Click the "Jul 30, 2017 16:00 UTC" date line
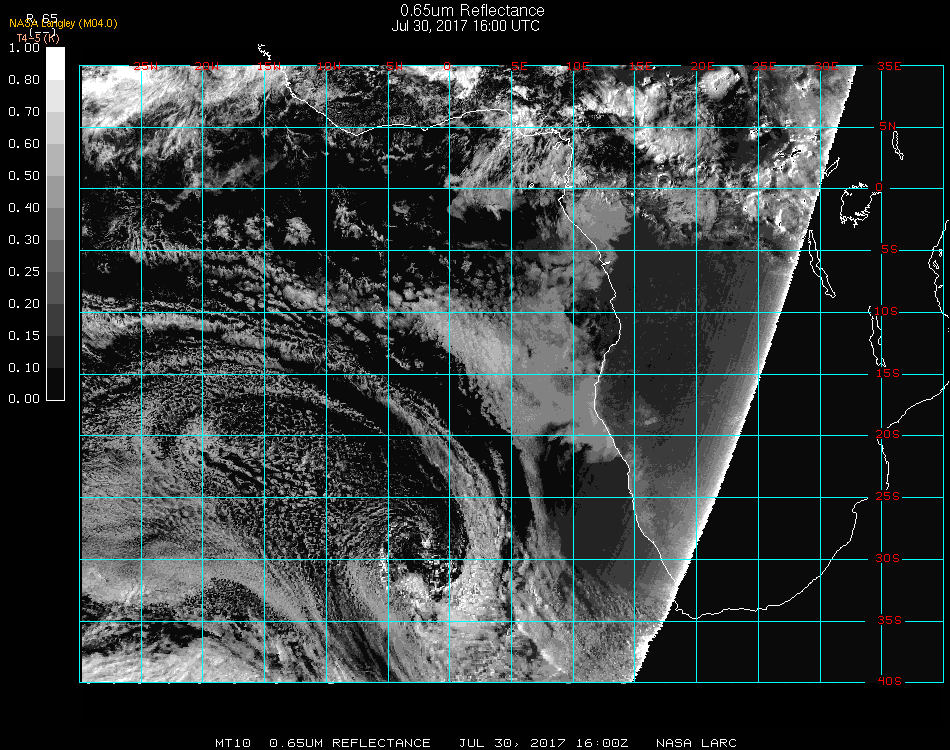Screen dimensions: 950x750 (x=465, y=26)
